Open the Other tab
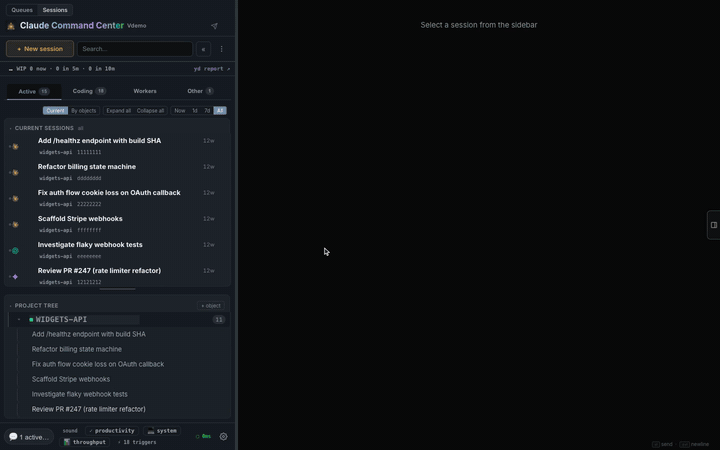 (x=200, y=91)
